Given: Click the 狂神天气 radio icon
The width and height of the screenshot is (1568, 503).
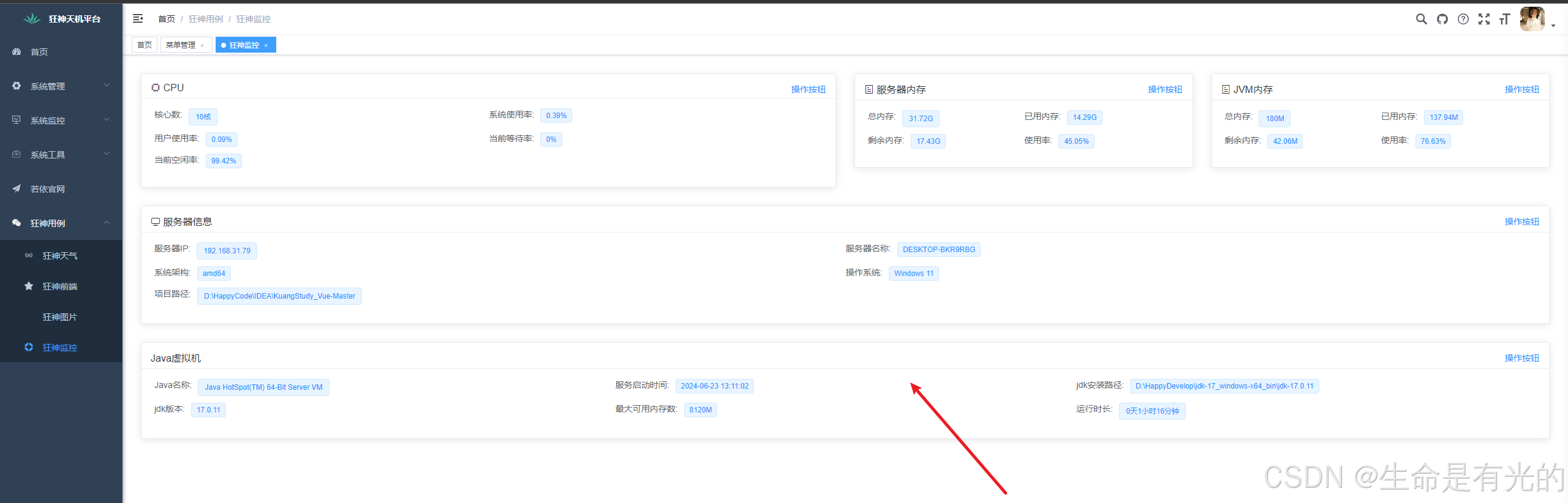Looking at the screenshot, I should [29, 256].
